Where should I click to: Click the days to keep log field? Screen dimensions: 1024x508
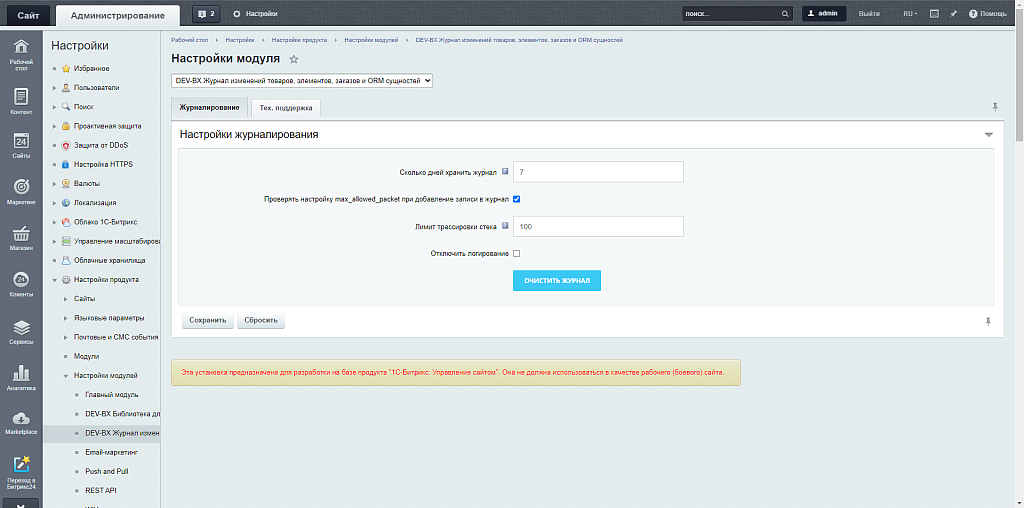(598, 172)
